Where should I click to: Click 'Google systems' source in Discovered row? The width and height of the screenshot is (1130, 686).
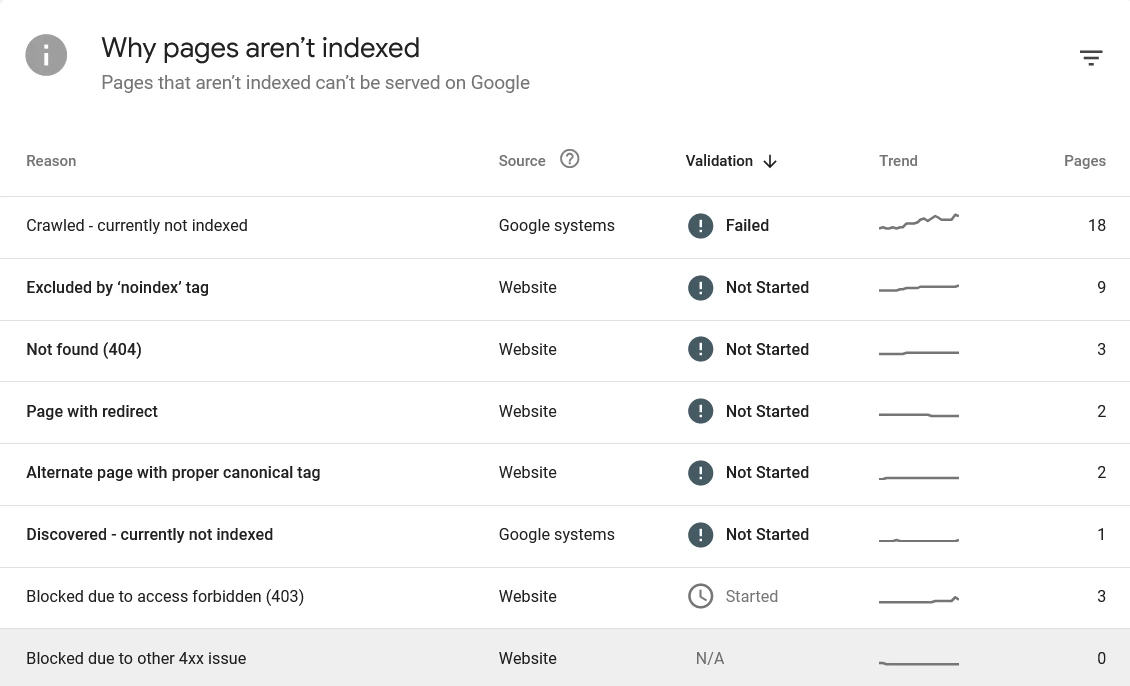(556, 535)
